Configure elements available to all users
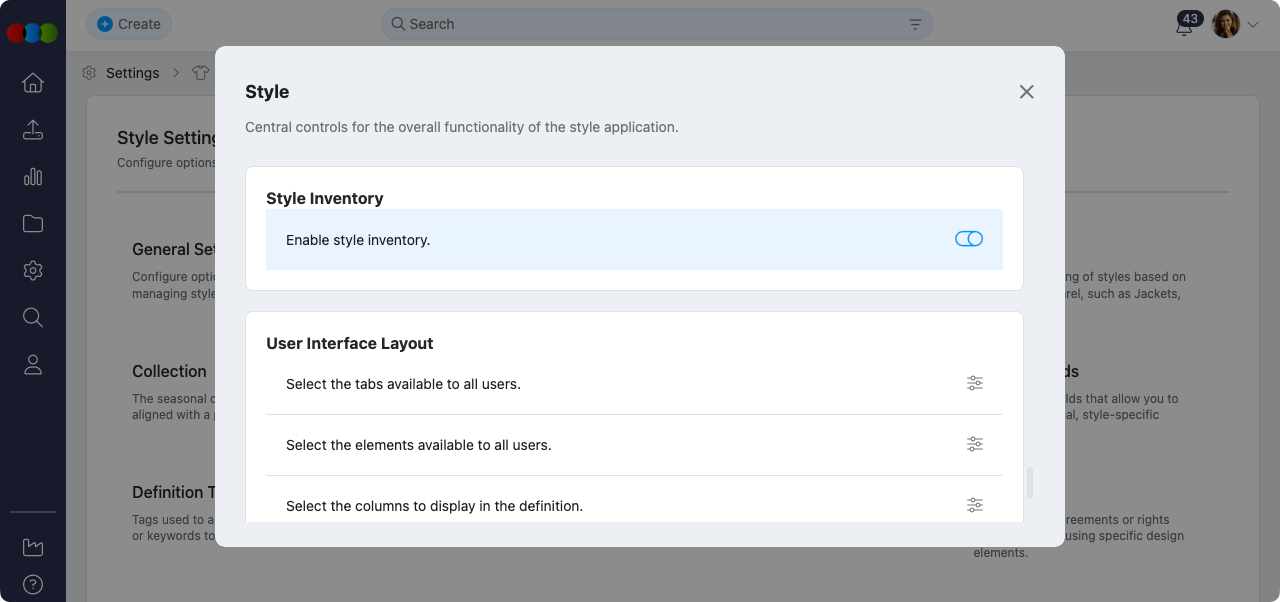This screenshot has width=1280, height=602. [975, 444]
